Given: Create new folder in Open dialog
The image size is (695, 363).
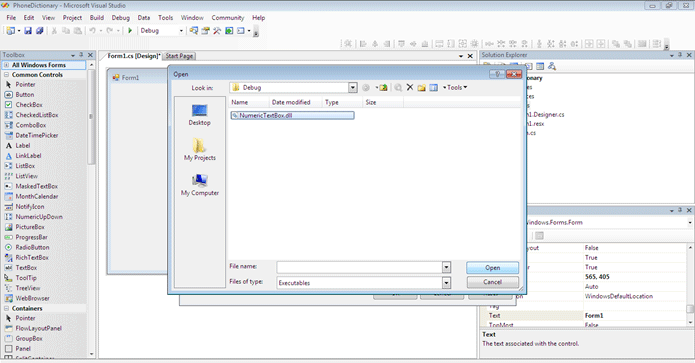Looking at the screenshot, I should pyautogui.click(x=422, y=88).
